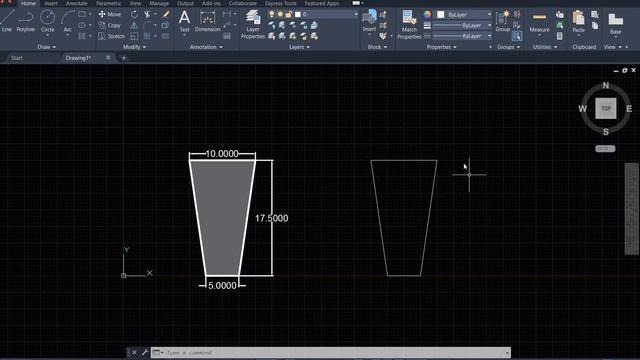Switch to the Annotate ribbon tab
640x360 pixels.
tap(77, 3)
